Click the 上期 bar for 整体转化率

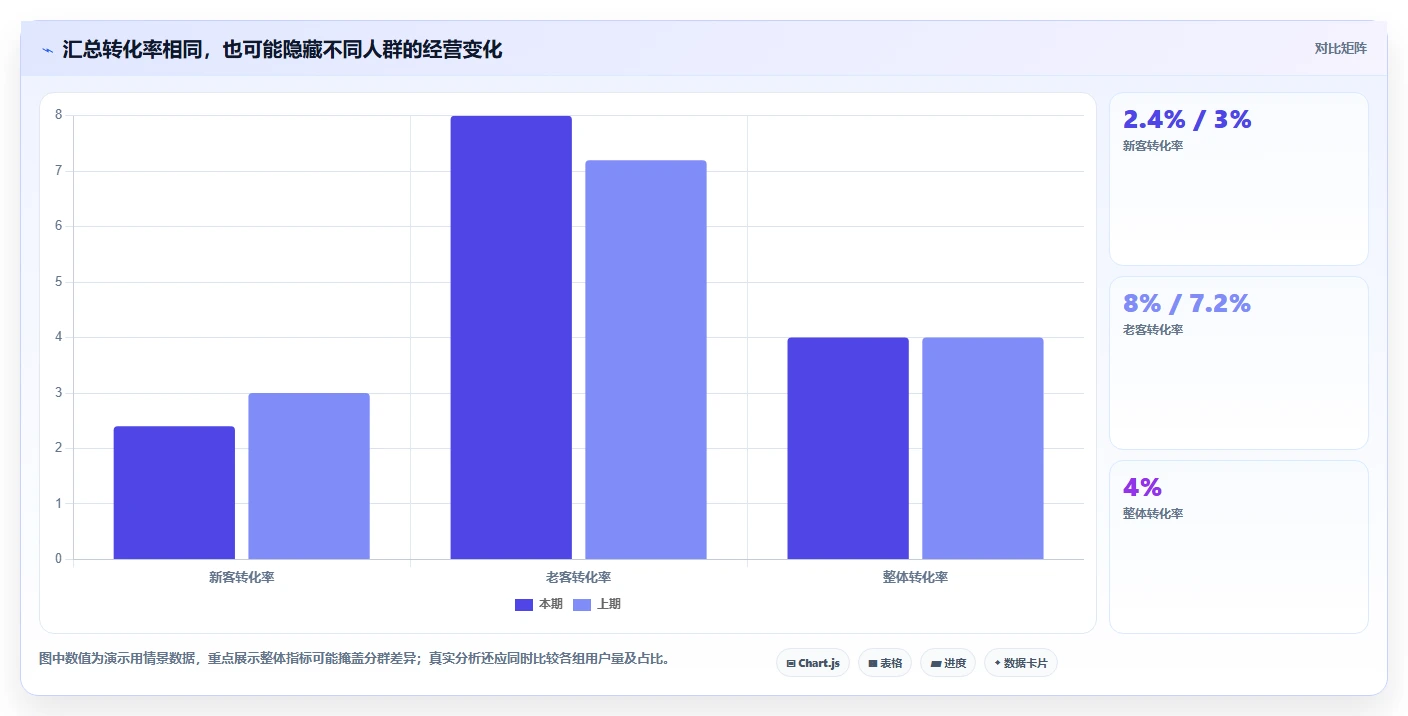(x=983, y=448)
